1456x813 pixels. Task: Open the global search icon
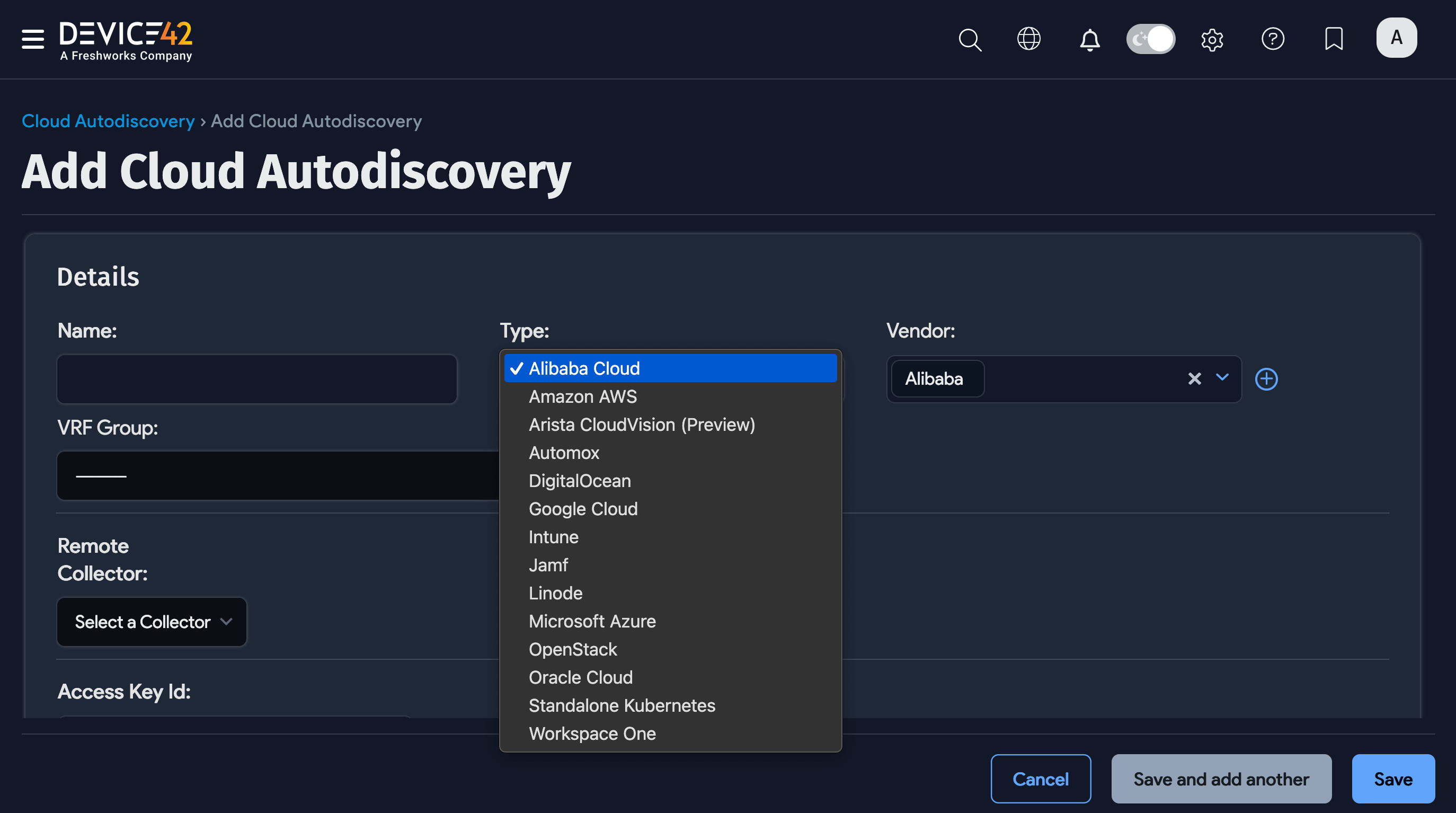point(970,40)
